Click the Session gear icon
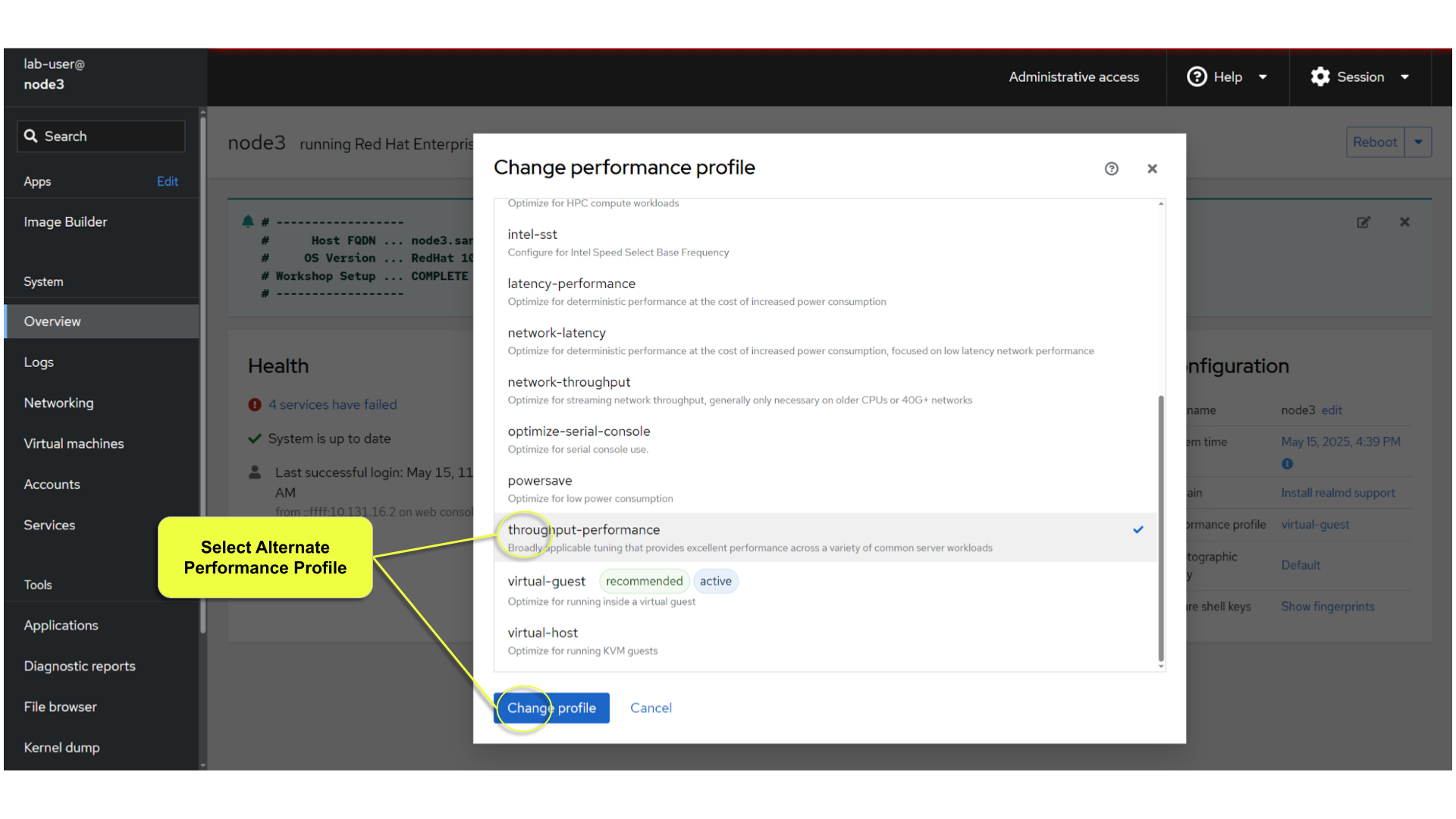This screenshot has width=1456, height=819. click(x=1320, y=77)
